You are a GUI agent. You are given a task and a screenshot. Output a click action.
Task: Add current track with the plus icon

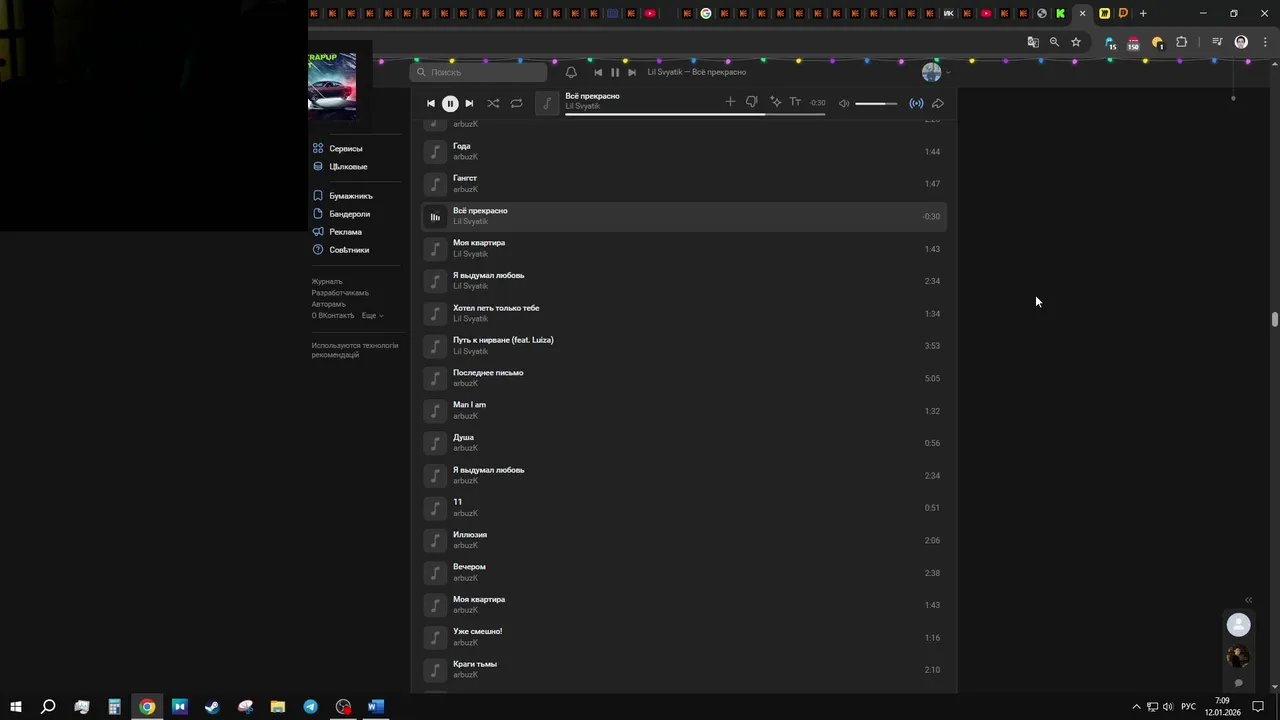(730, 102)
